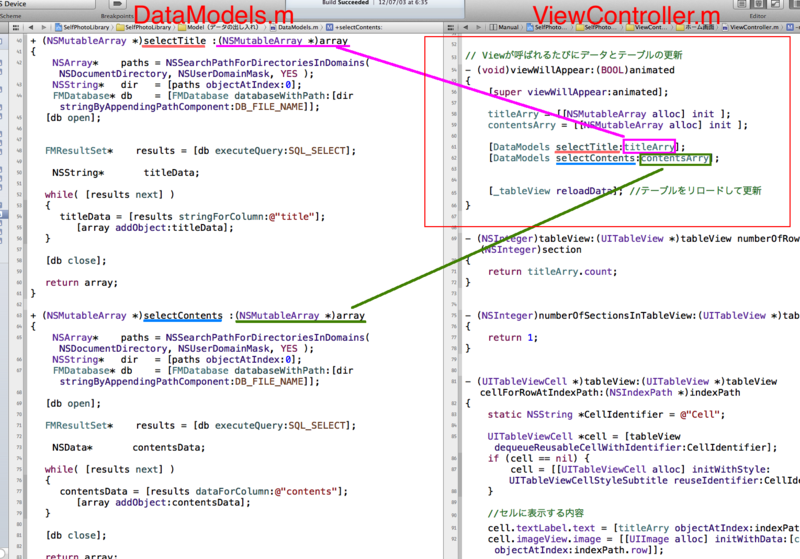Viewport: 800px width, 559px height.
Task: Click cell.textLabel.text assignment line
Action: [x=643, y=528]
